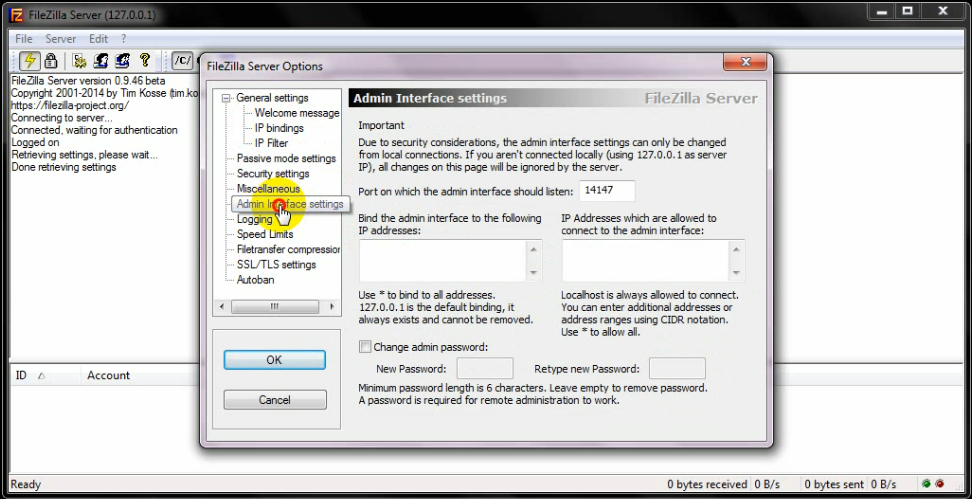Click the green status LED indicator
Screen dimensions: 972x499
(x=926, y=484)
